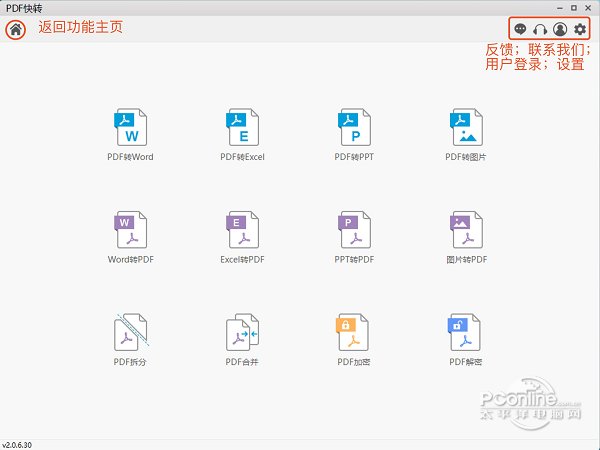600x450 pixels.
Task: Pick the Excel转PDF conversion icon
Action: pyautogui.click(x=242, y=230)
